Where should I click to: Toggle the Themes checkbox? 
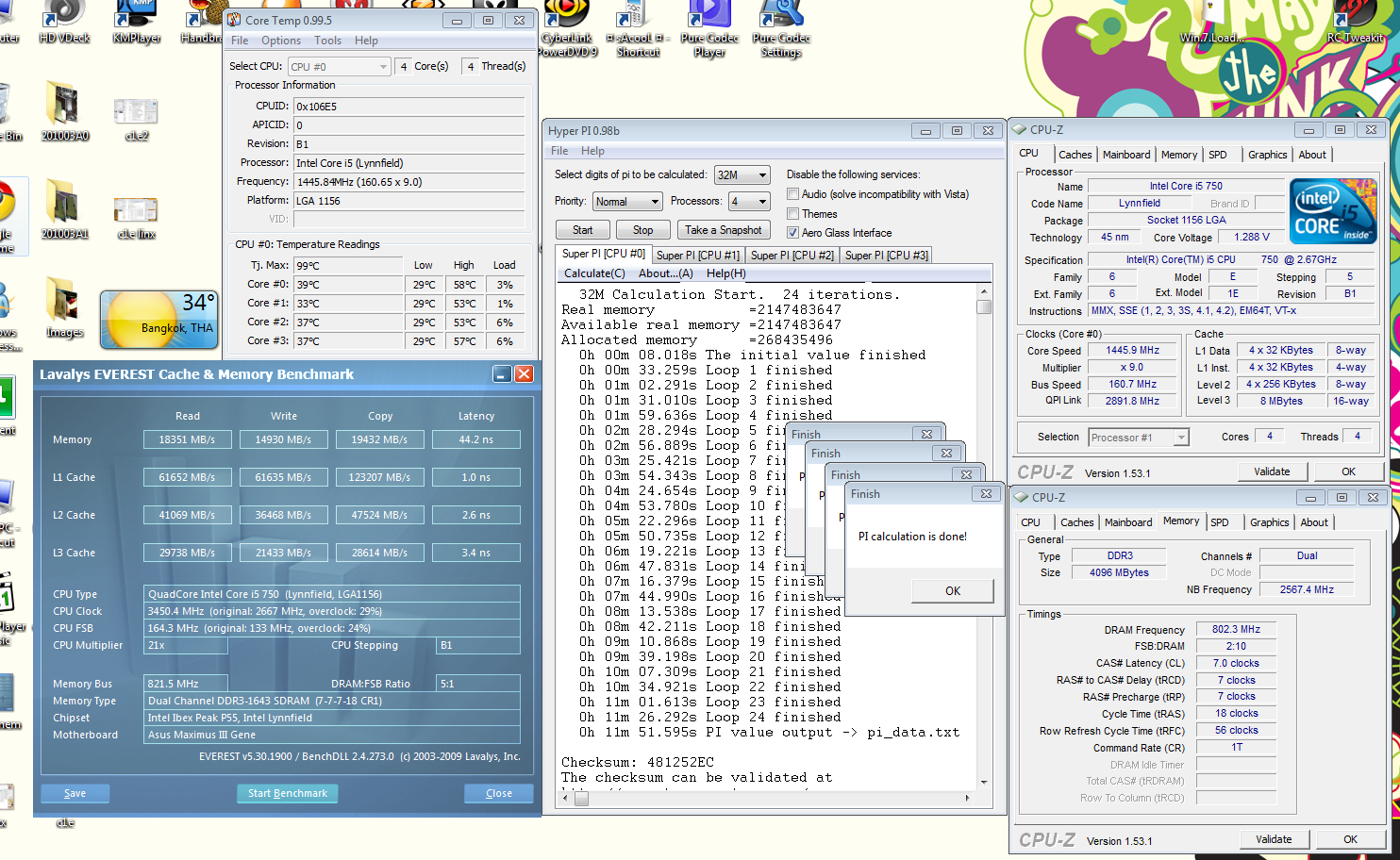[792, 214]
